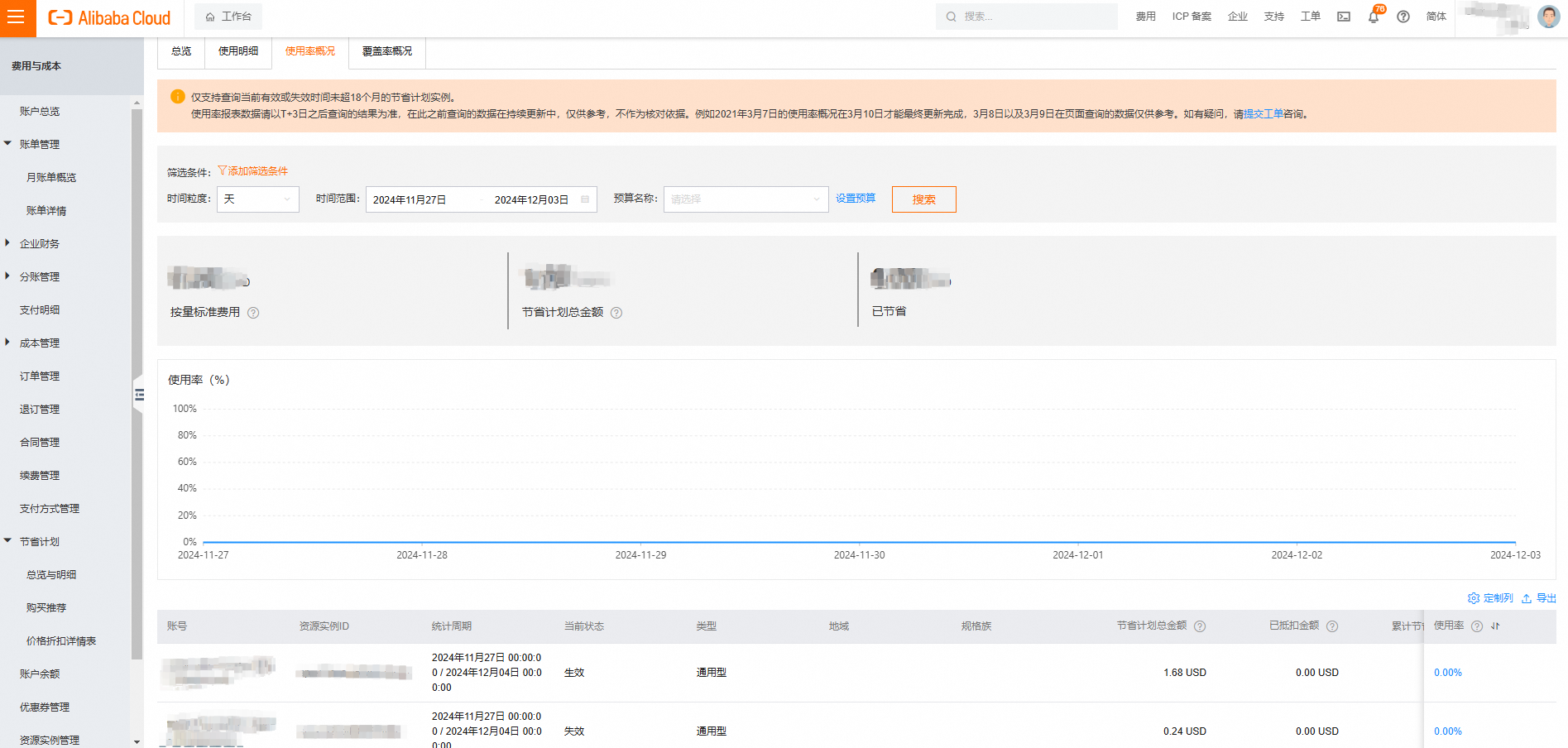
Task: Click the start date 2024年11月27日
Action: (410, 200)
